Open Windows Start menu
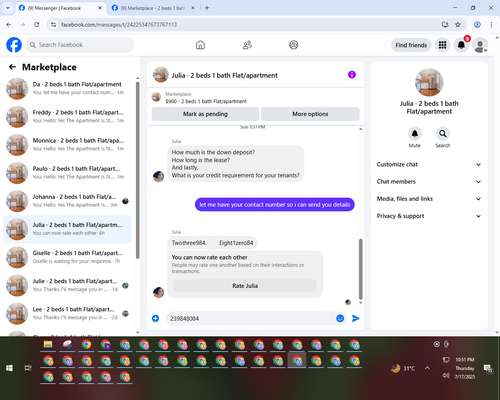The height and width of the screenshot is (400, 500). pyautogui.click(x=9, y=368)
